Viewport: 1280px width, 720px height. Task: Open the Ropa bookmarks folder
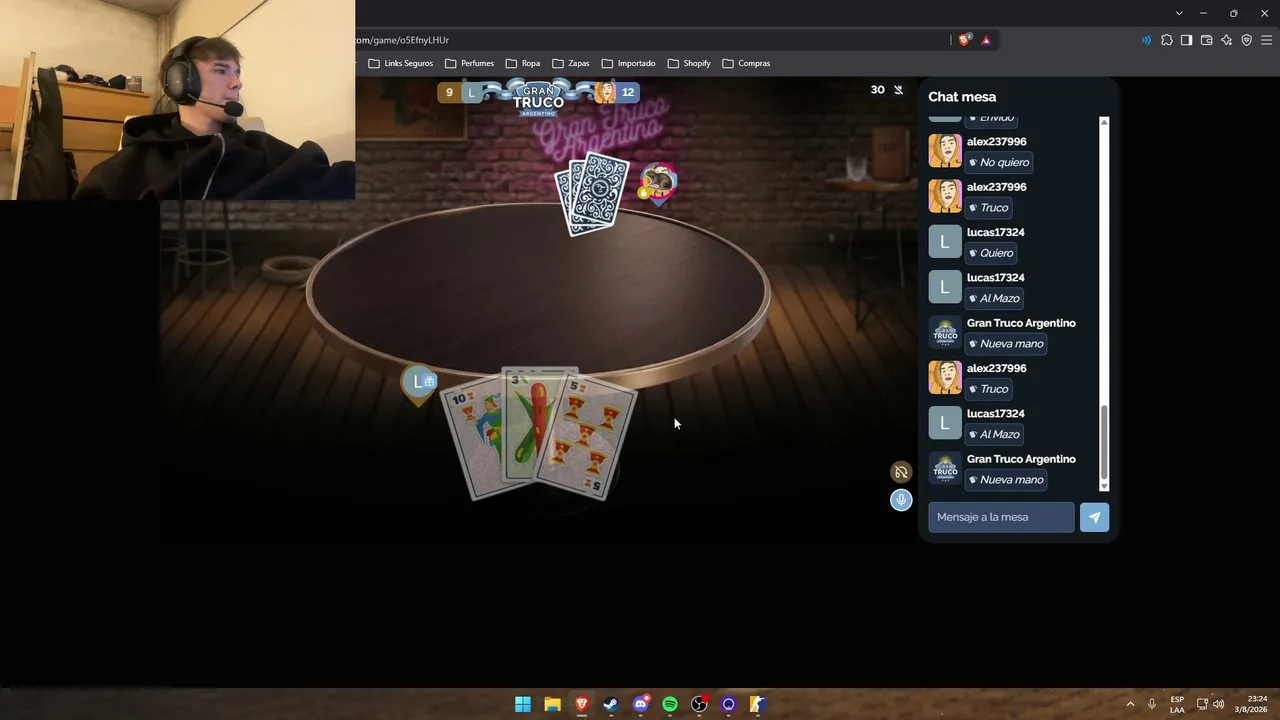tap(523, 63)
